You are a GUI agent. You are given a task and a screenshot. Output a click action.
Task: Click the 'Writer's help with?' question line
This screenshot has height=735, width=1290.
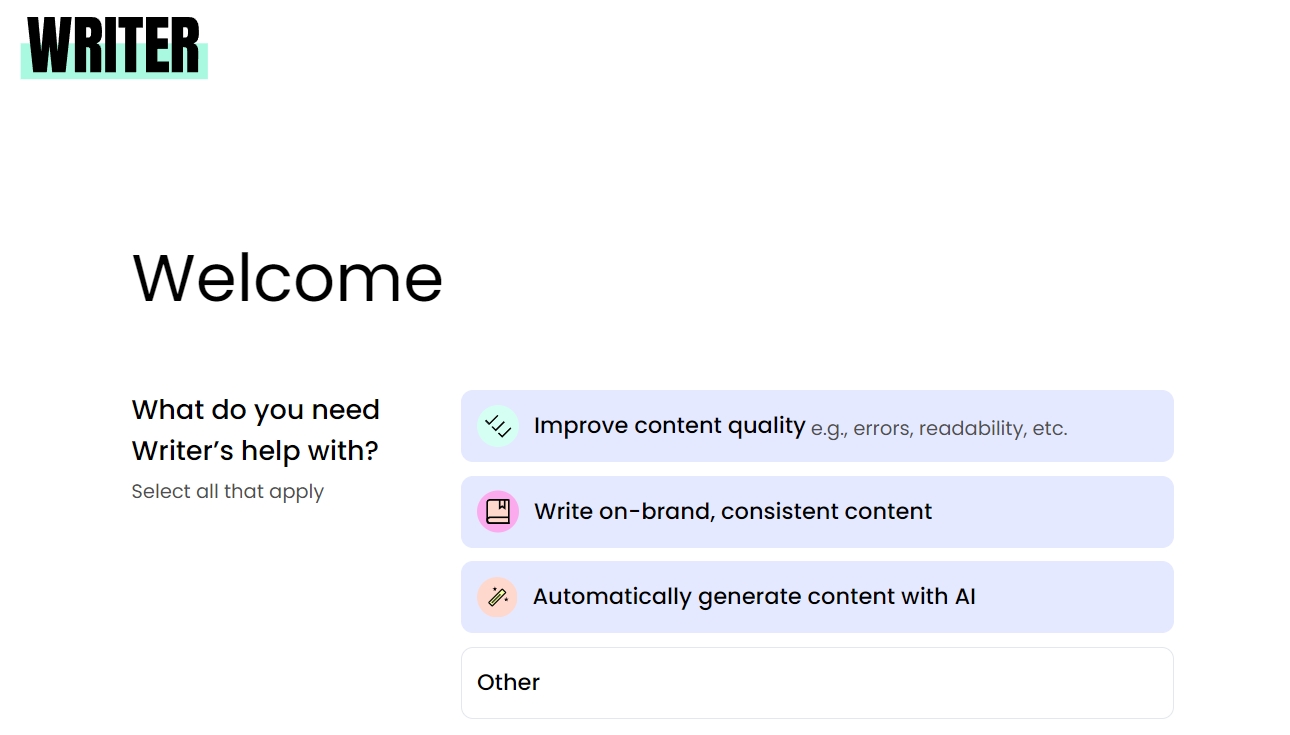[x=255, y=451]
